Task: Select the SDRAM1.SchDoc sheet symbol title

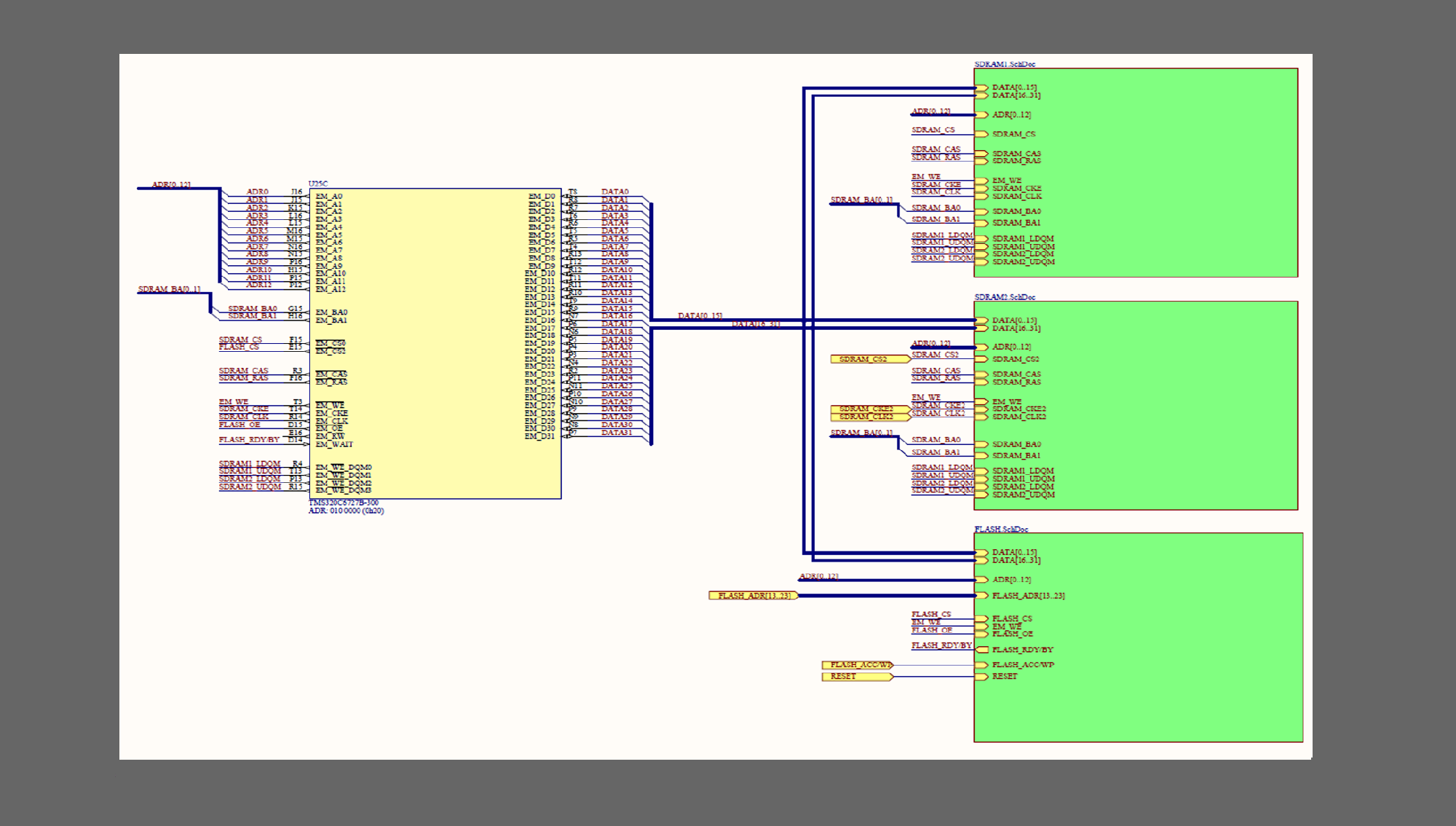Action: (1005, 64)
